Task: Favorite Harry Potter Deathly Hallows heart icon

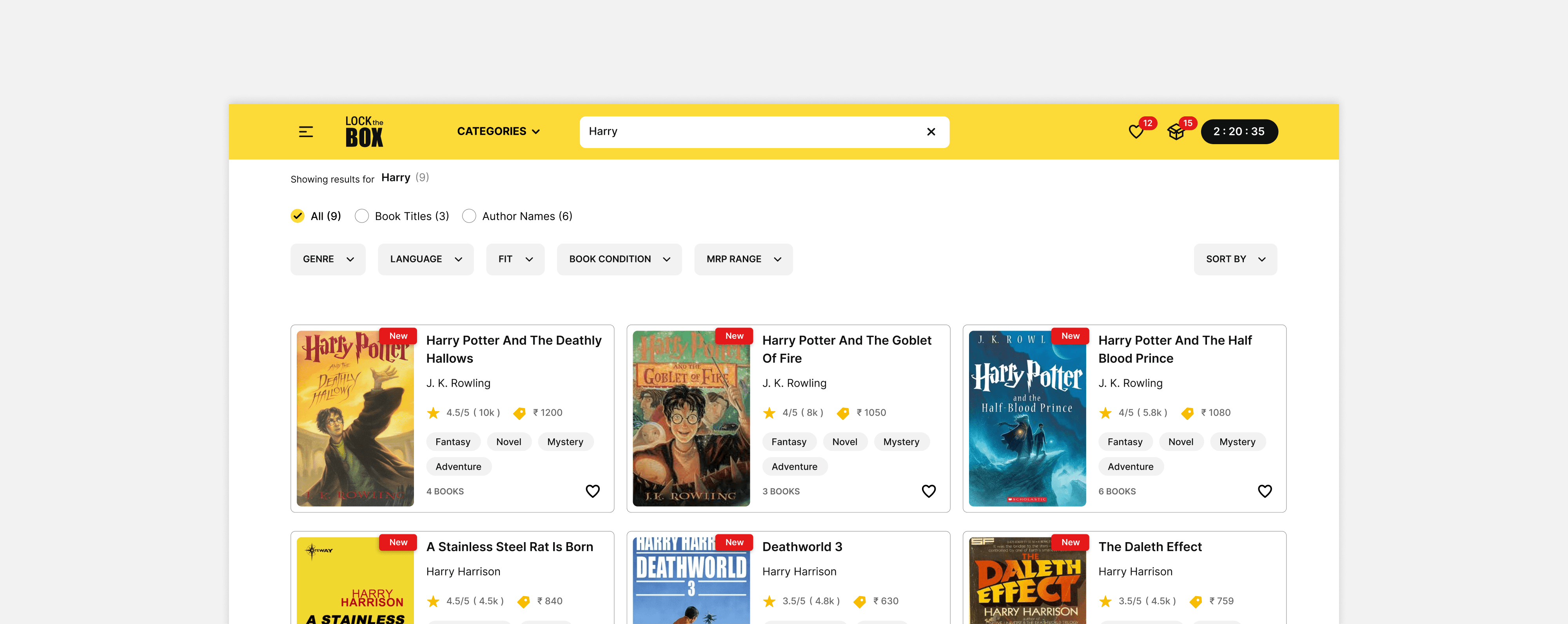Action: coord(592,491)
